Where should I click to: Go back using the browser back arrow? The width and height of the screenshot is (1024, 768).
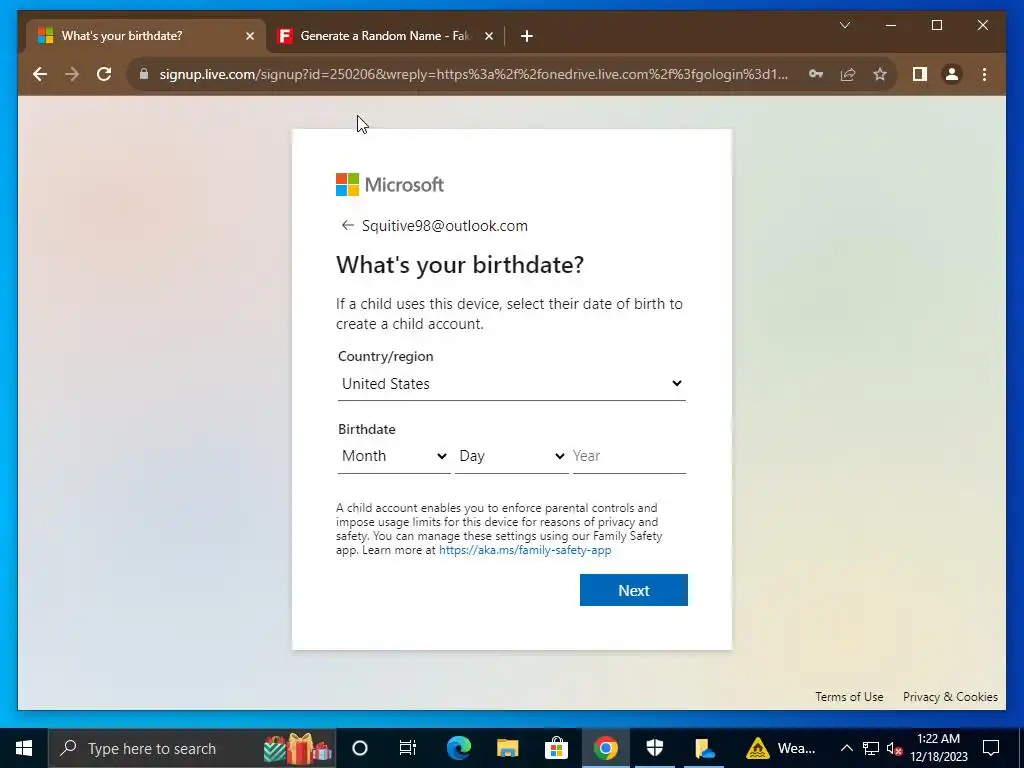(x=40, y=74)
